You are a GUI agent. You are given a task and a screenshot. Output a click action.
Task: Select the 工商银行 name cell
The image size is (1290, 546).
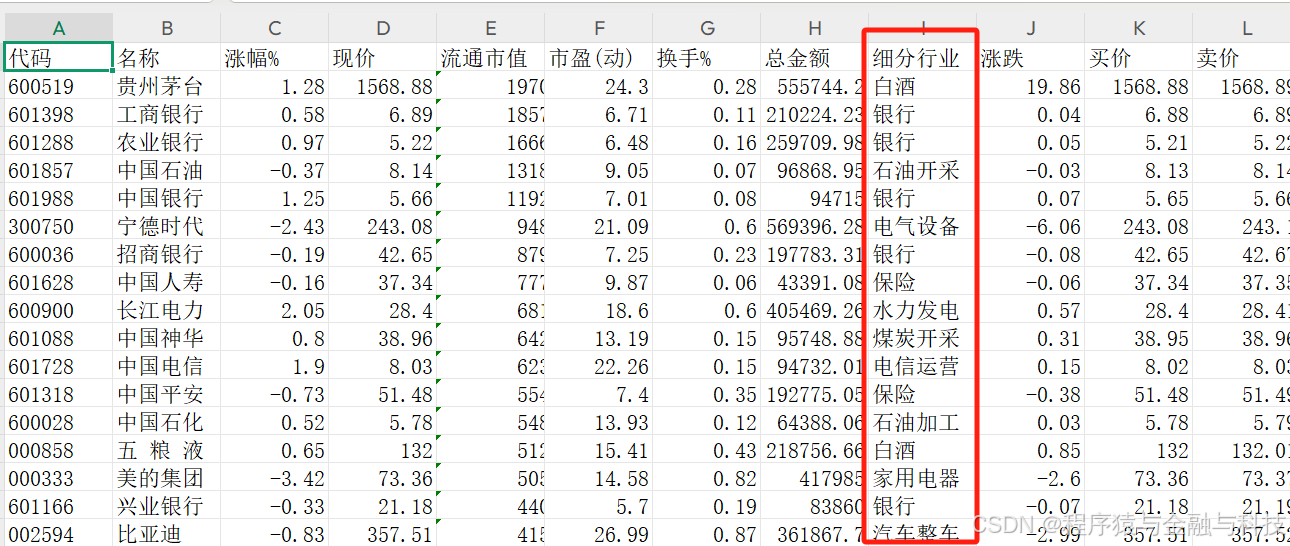(167, 114)
